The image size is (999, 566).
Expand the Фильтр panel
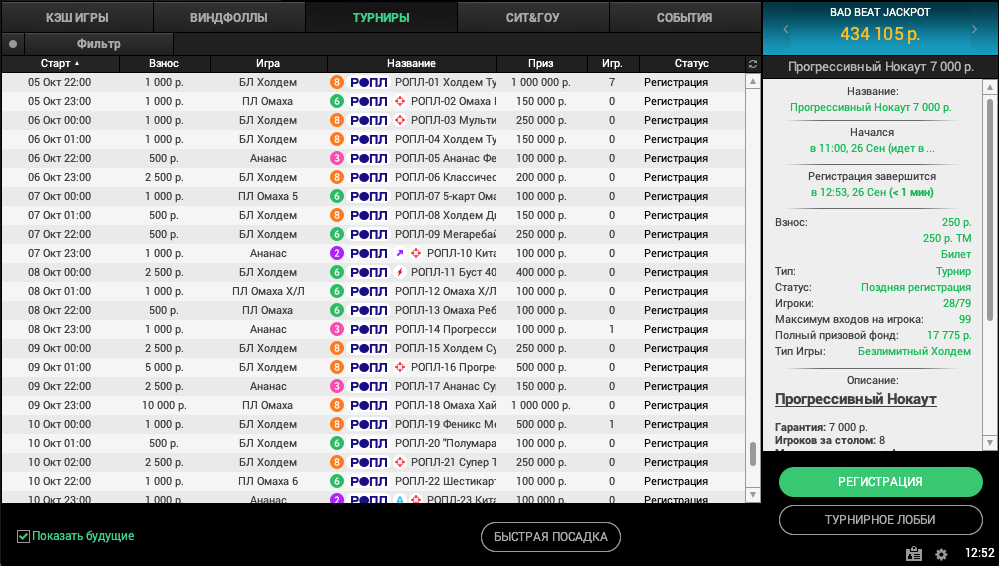tap(98, 44)
